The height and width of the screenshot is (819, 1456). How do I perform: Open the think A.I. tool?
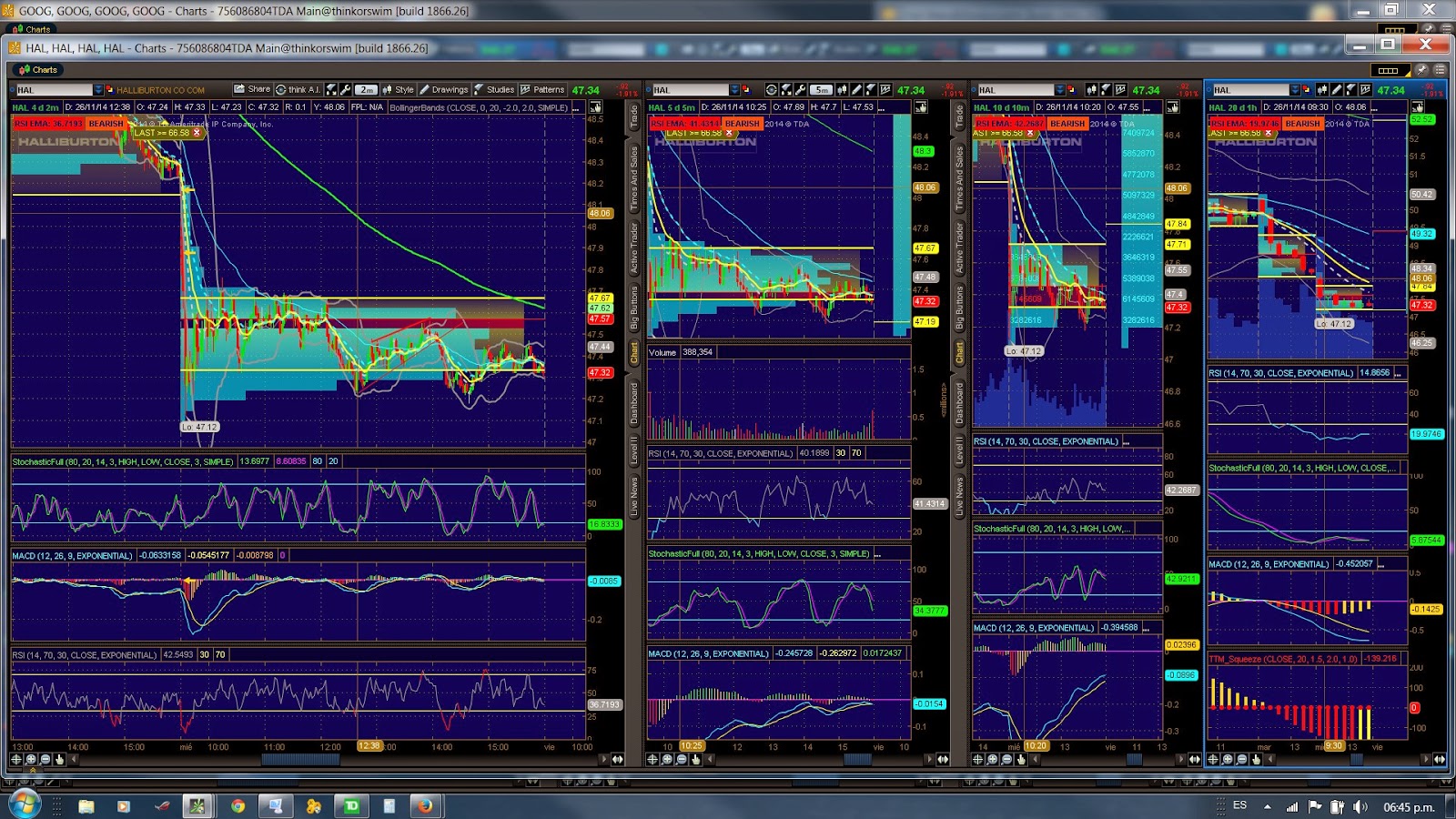[x=298, y=89]
